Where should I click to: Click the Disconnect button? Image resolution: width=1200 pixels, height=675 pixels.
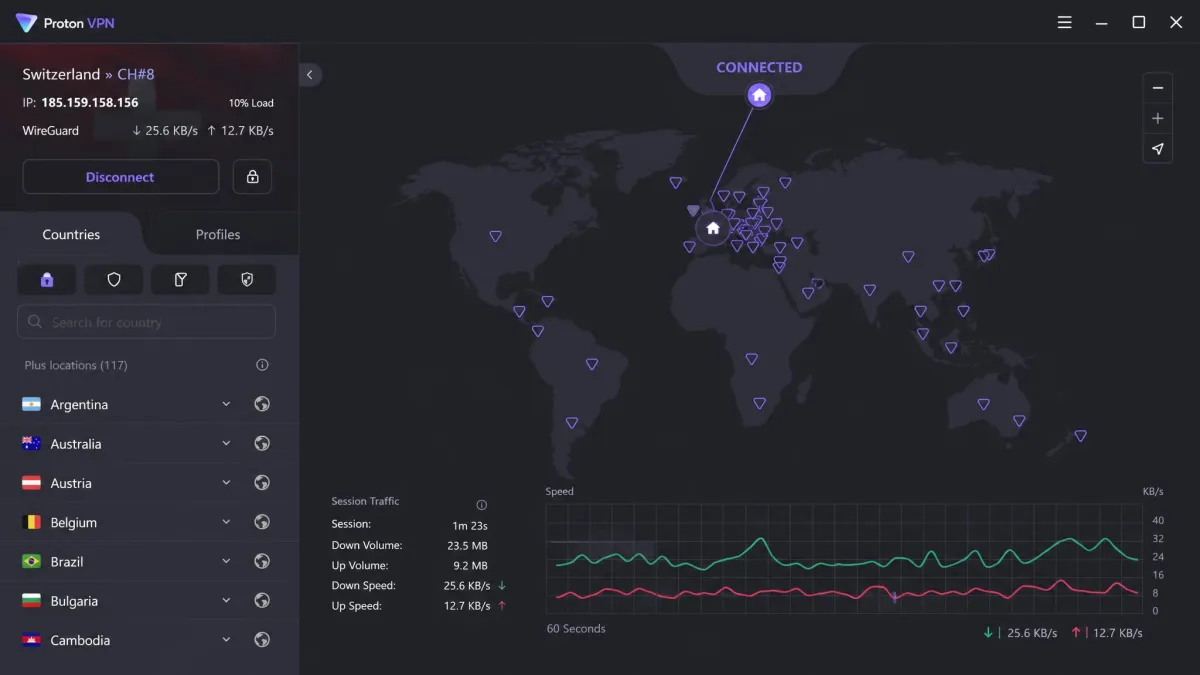[120, 177]
